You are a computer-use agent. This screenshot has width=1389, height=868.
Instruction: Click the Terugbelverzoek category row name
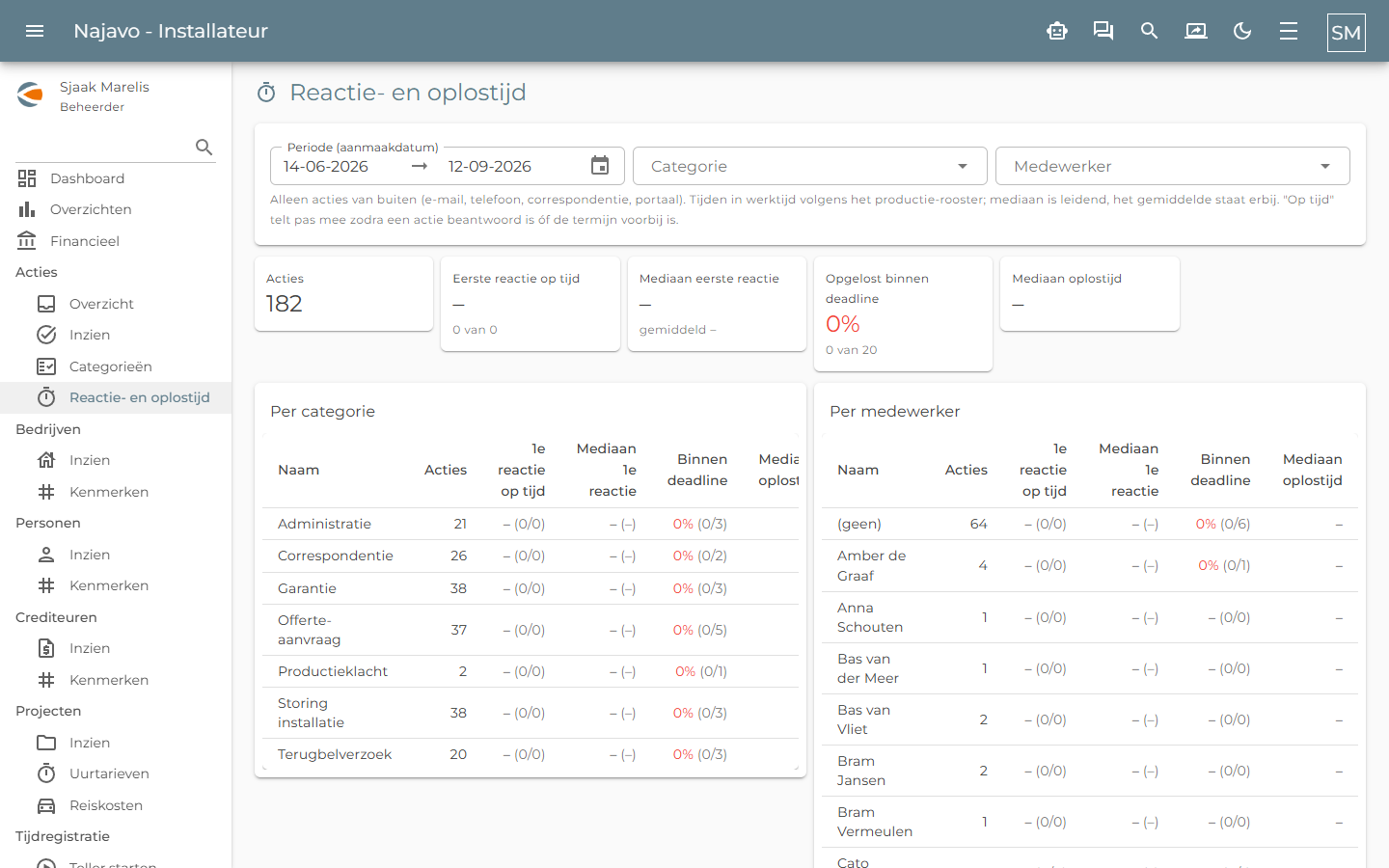335,754
